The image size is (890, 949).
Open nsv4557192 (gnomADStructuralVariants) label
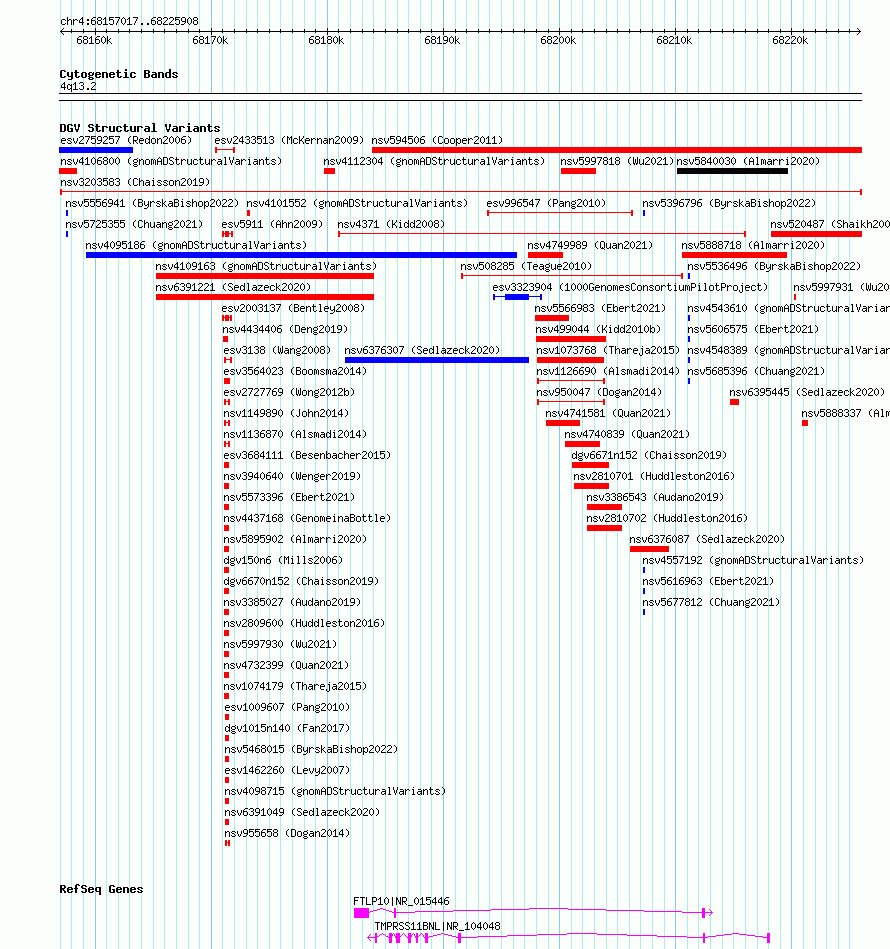coord(753,560)
